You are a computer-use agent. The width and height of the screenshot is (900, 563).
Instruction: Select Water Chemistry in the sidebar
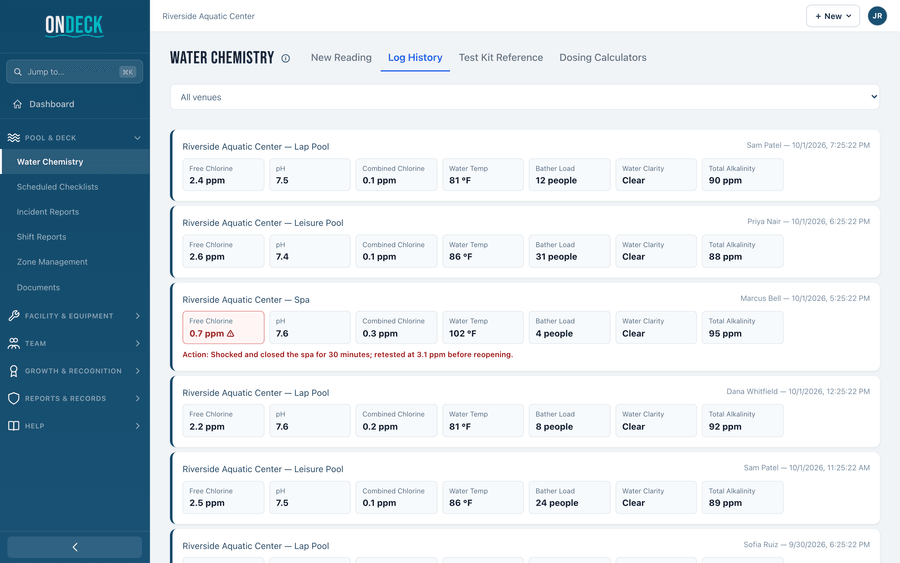[75, 162]
